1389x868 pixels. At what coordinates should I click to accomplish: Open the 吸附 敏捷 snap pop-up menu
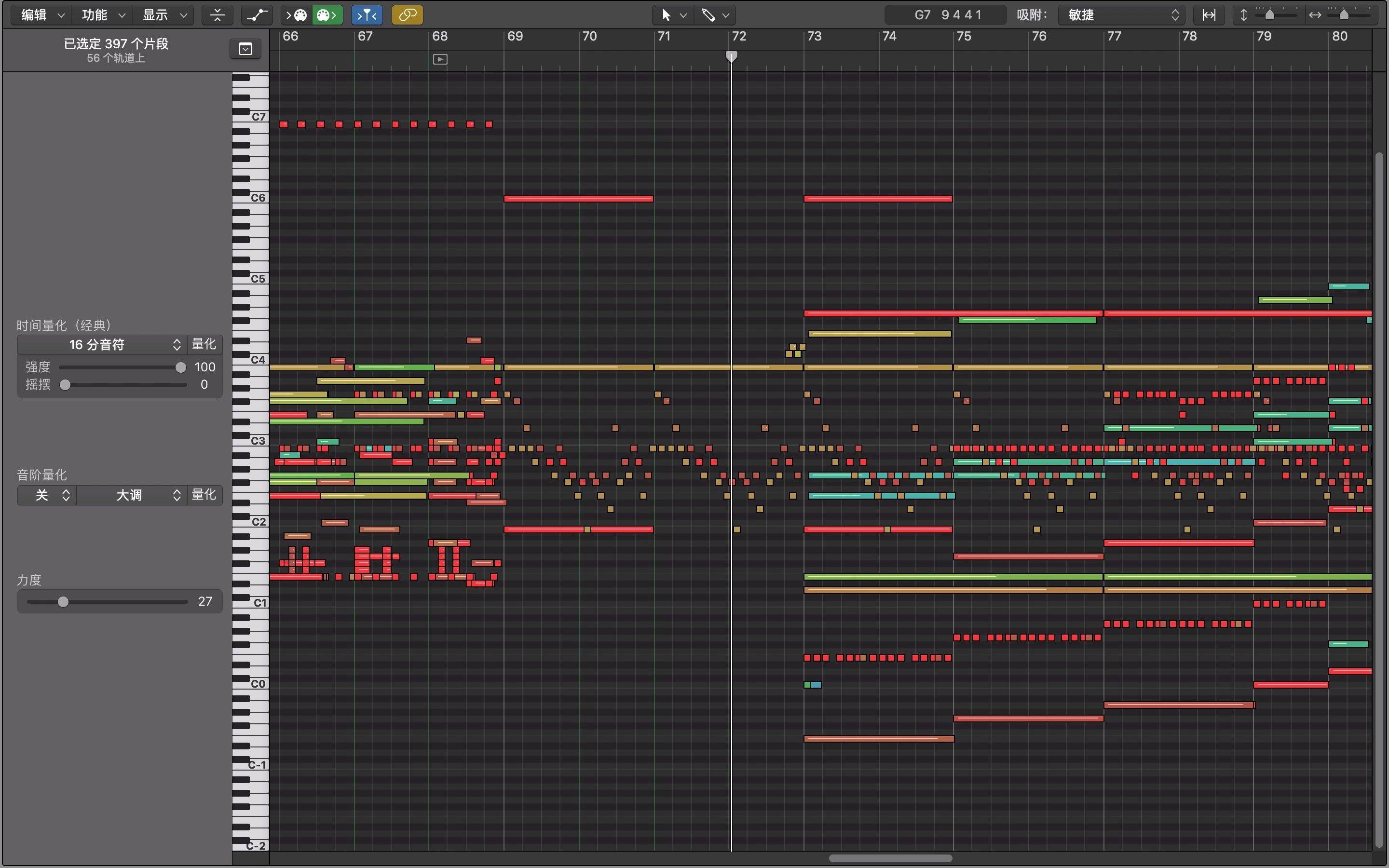click(x=1121, y=15)
